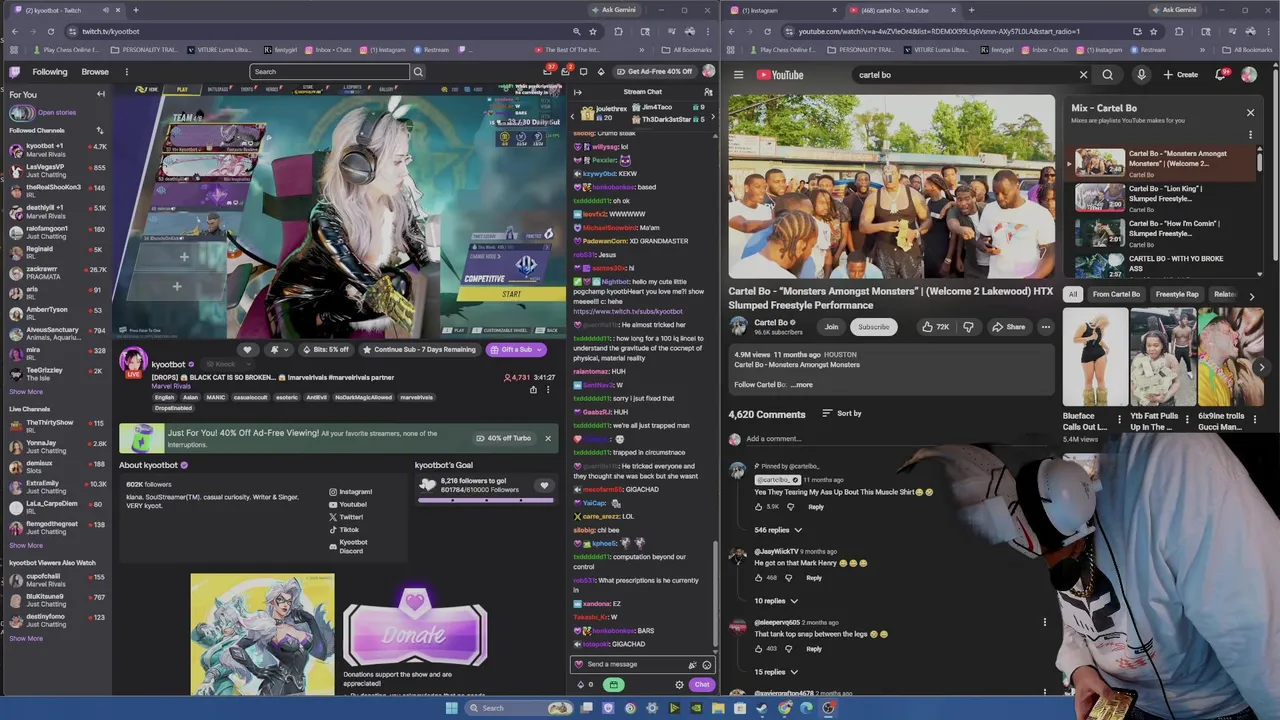Open Windows Start button on taskbar
This screenshot has width=1280, height=720.
click(x=451, y=708)
